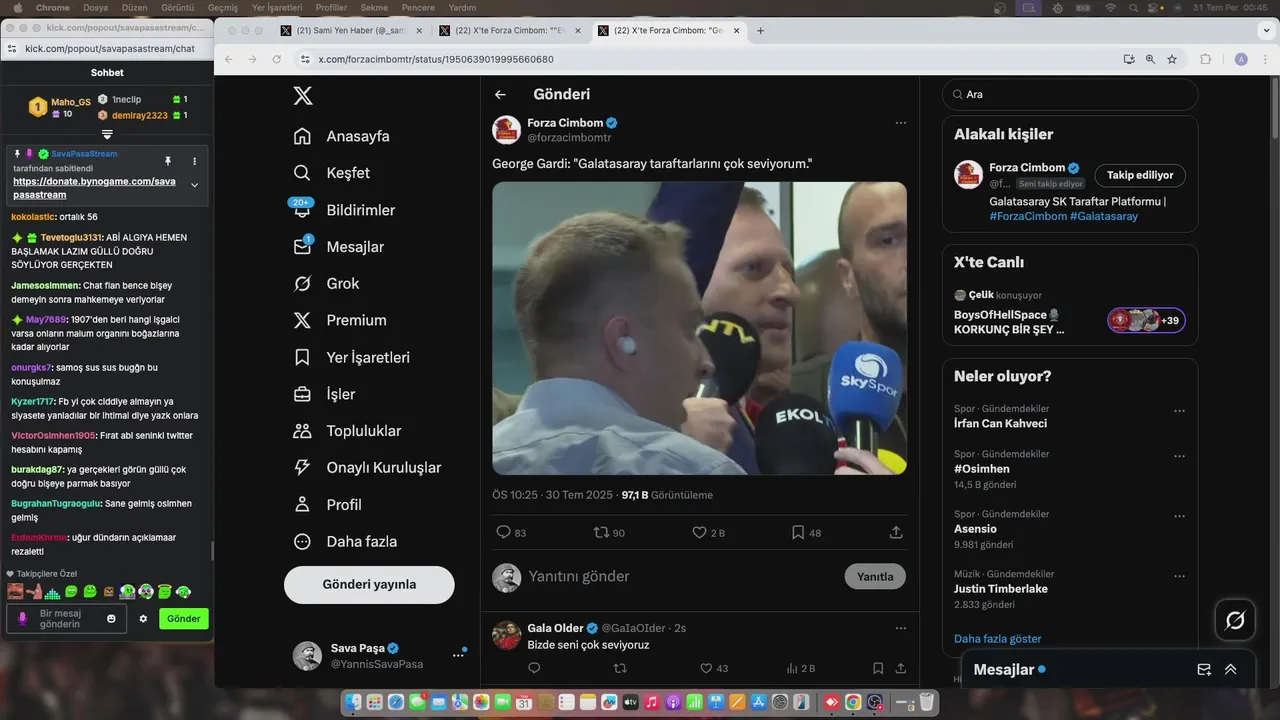This screenshot has height=720, width=1280.
Task: Open İşler in sidebar
Action: (x=324, y=394)
